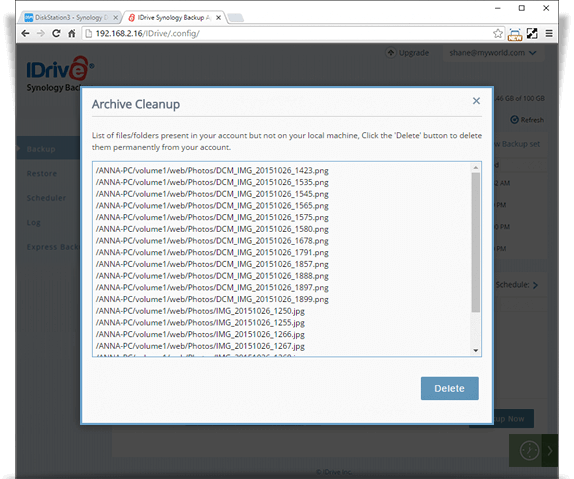Click the forward navigation arrow
Viewport: 574px width, 479px height.
41,33
